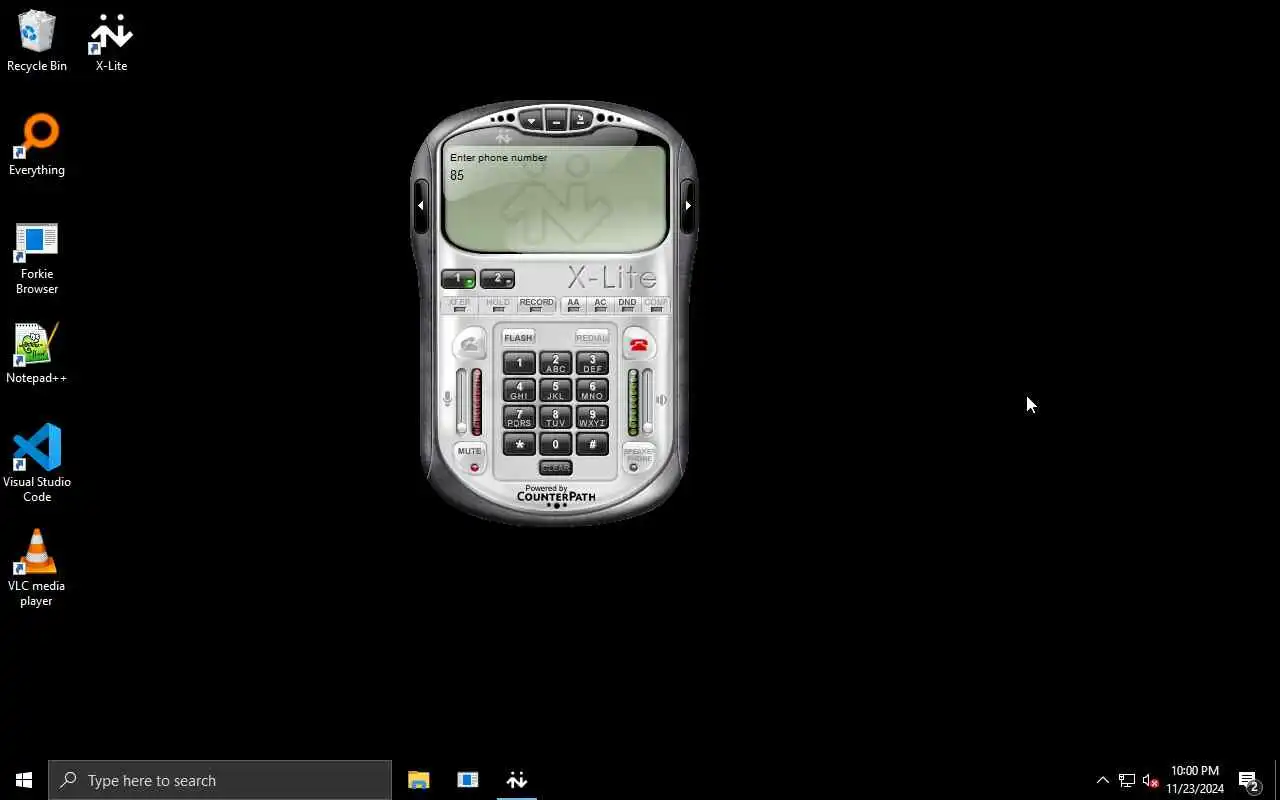Click the microphone icon beside mic slider
1280x800 pixels.
pyautogui.click(x=447, y=399)
